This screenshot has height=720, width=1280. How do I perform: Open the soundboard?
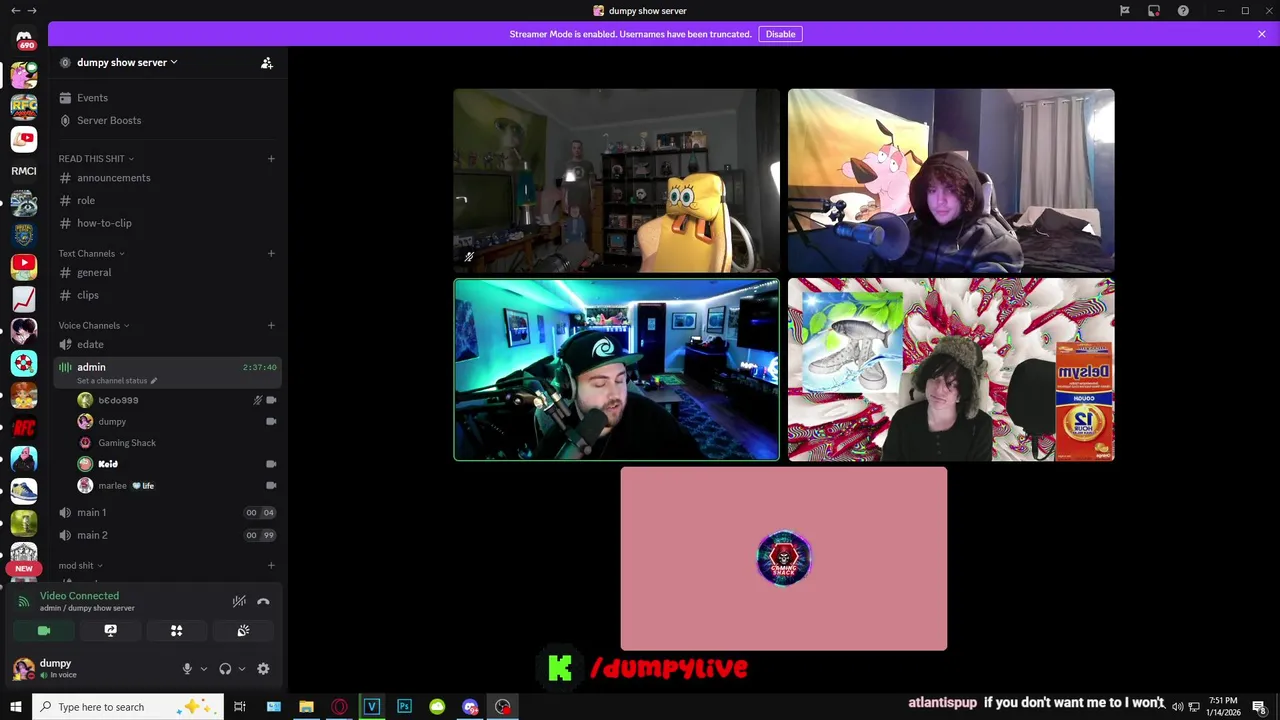pyautogui.click(x=243, y=630)
